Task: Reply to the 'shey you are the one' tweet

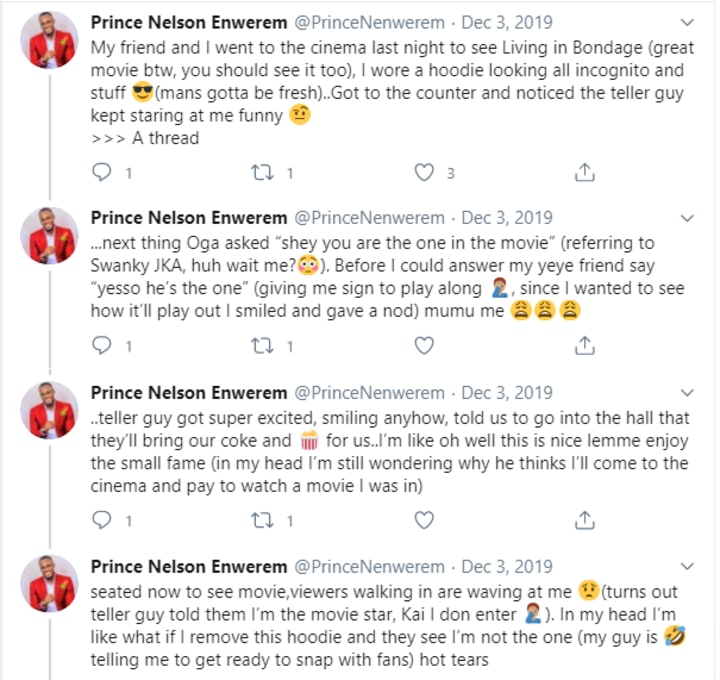Action: (x=101, y=345)
